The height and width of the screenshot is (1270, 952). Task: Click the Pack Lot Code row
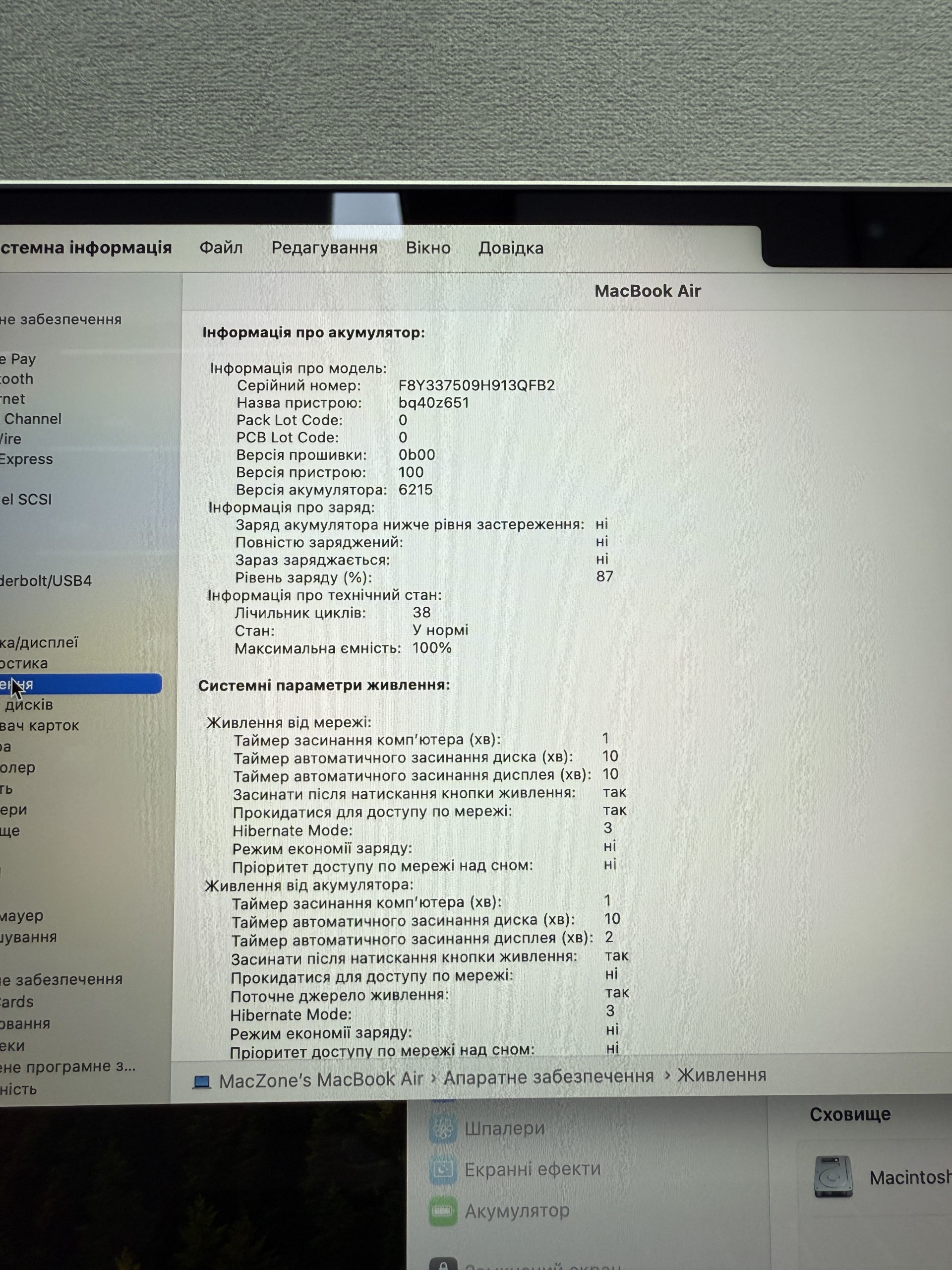point(321,420)
